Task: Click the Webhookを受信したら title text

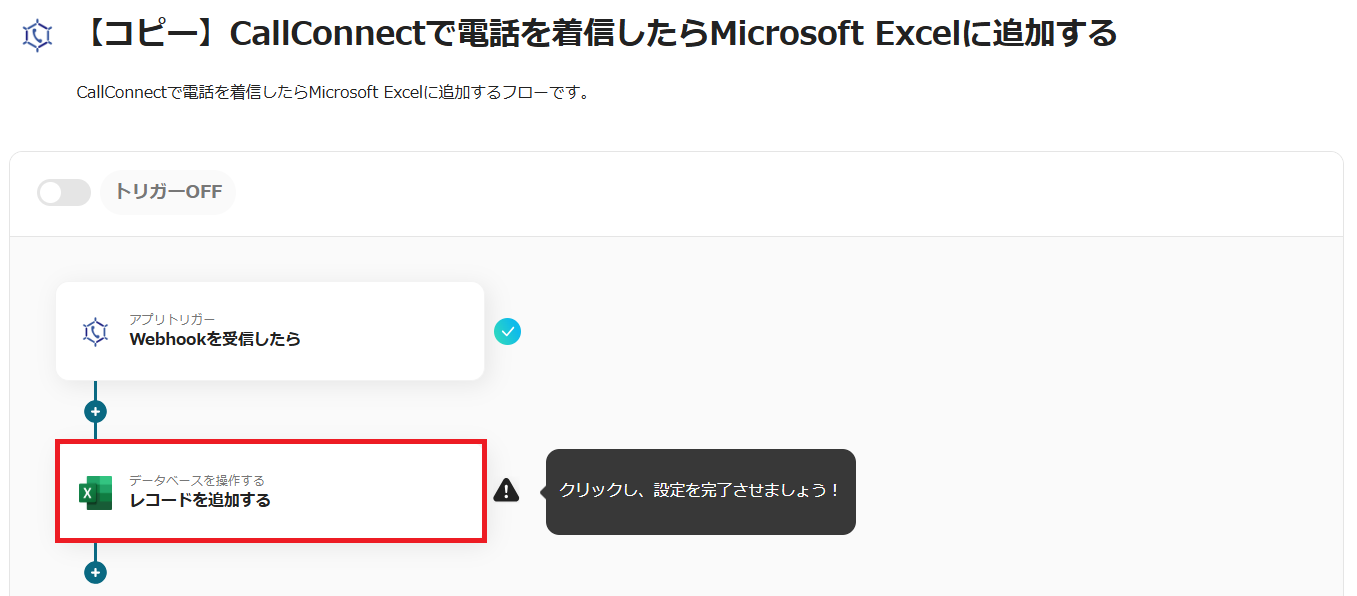Action: [x=215, y=340]
